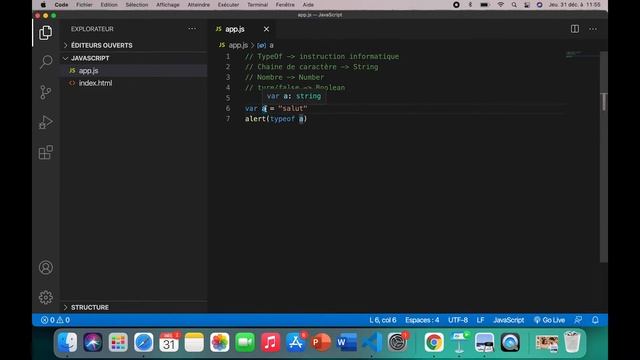640x360 pixels.
Task: Open Google Chrome from the Dock
Action: [x=433, y=342]
